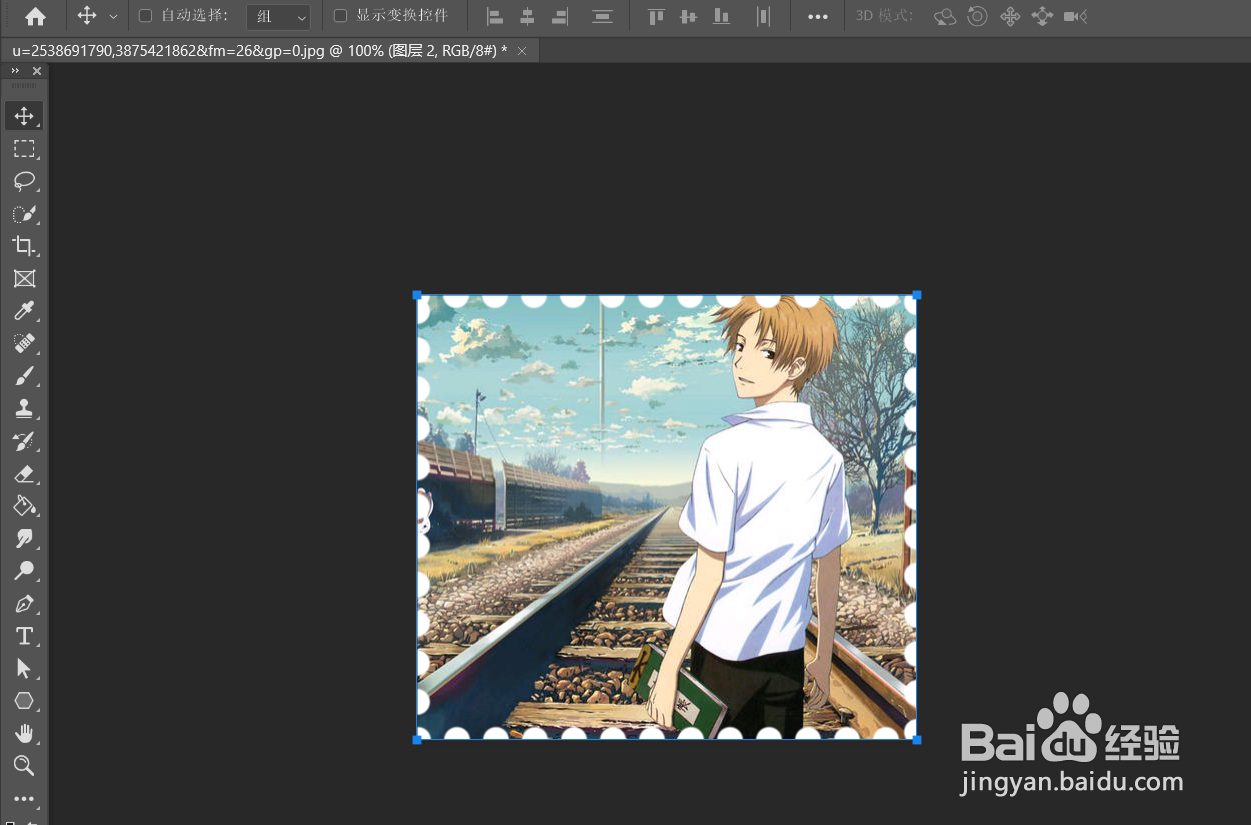Open the Move tool preset picker arrow
The height and width of the screenshot is (825, 1251).
coord(113,17)
